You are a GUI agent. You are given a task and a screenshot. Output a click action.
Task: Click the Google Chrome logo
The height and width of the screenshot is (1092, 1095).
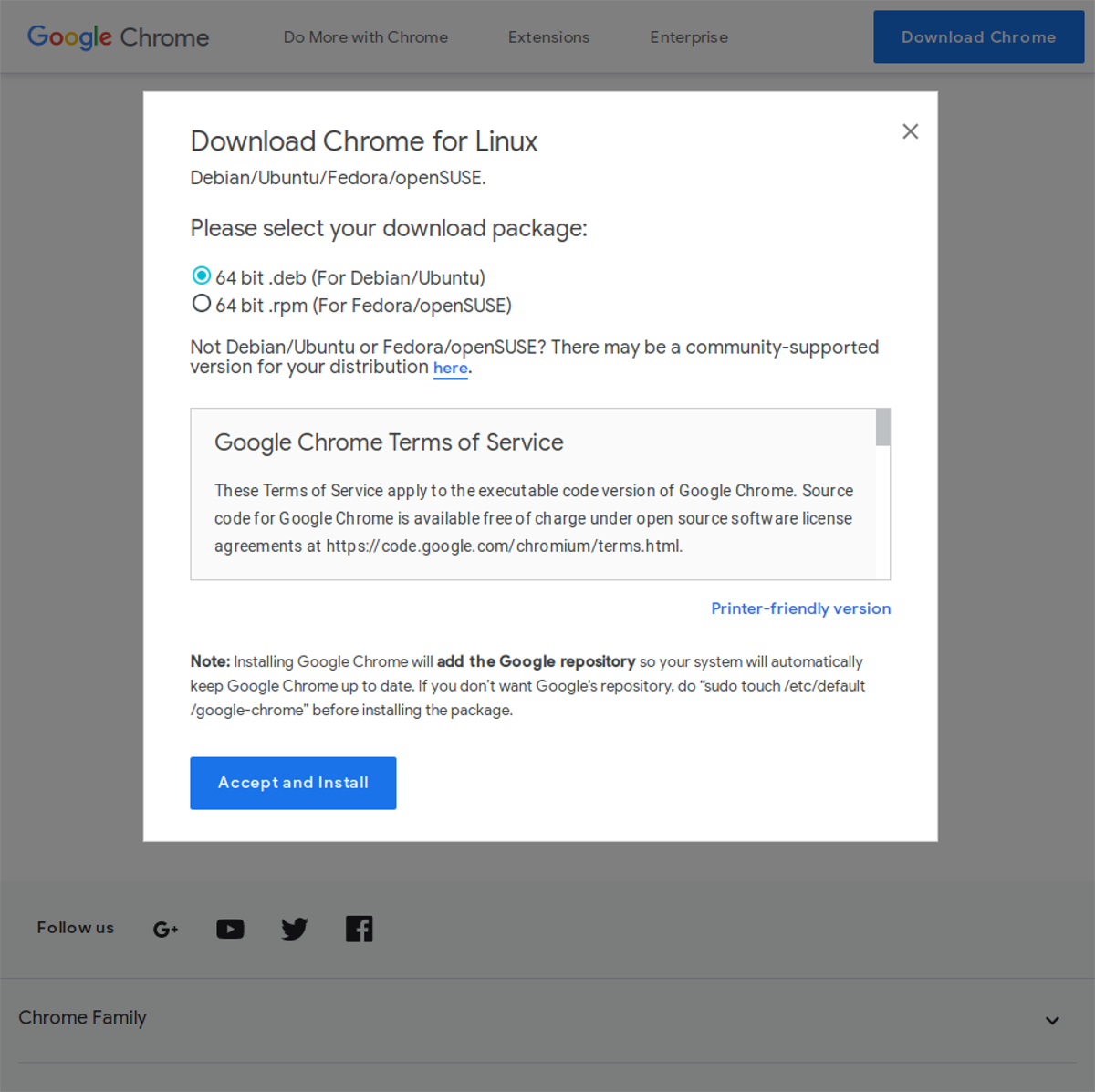[x=119, y=37]
